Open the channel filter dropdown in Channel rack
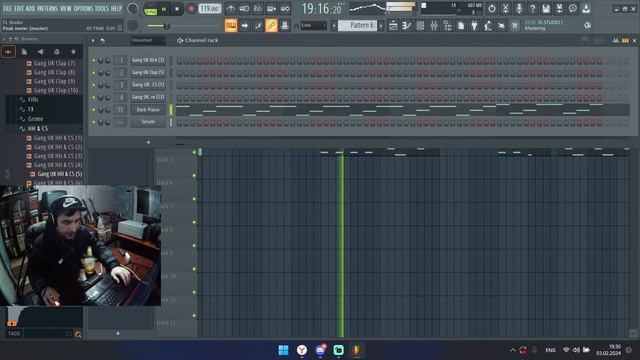Image resolution: width=640 pixels, height=360 pixels. point(148,40)
